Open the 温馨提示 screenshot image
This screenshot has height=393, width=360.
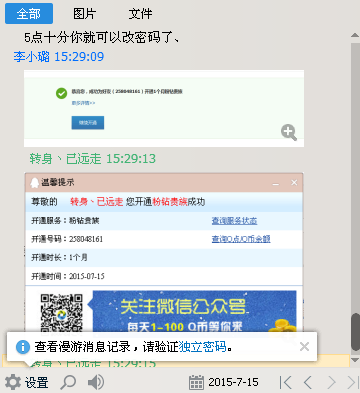[164, 252]
